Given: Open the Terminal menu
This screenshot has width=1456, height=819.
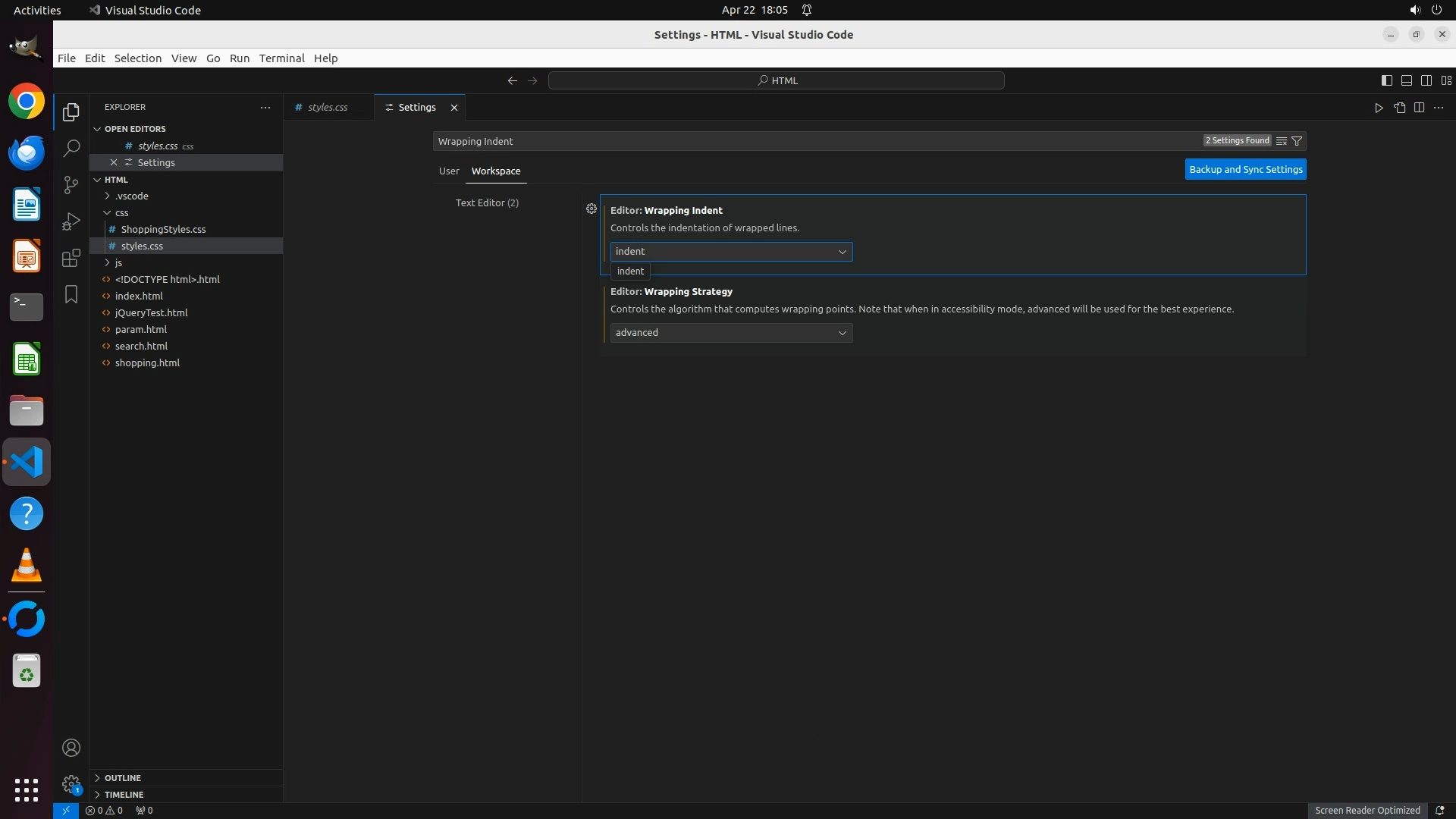Looking at the screenshot, I should [281, 58].
